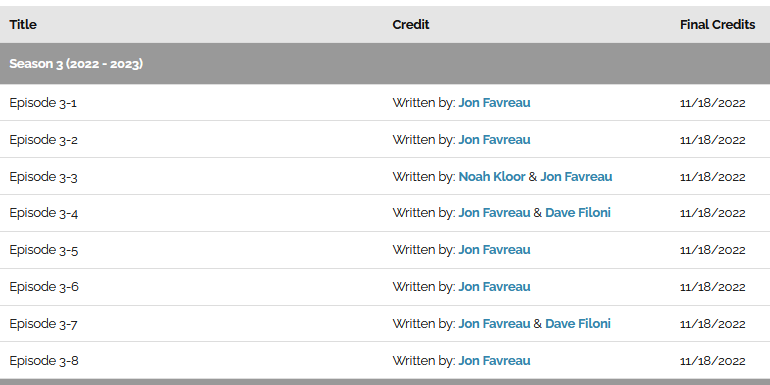Open Jon Favreau link in Episode 3-4 row
The width and height of the screenshot is (770, 385).
[x=494, y=213]
